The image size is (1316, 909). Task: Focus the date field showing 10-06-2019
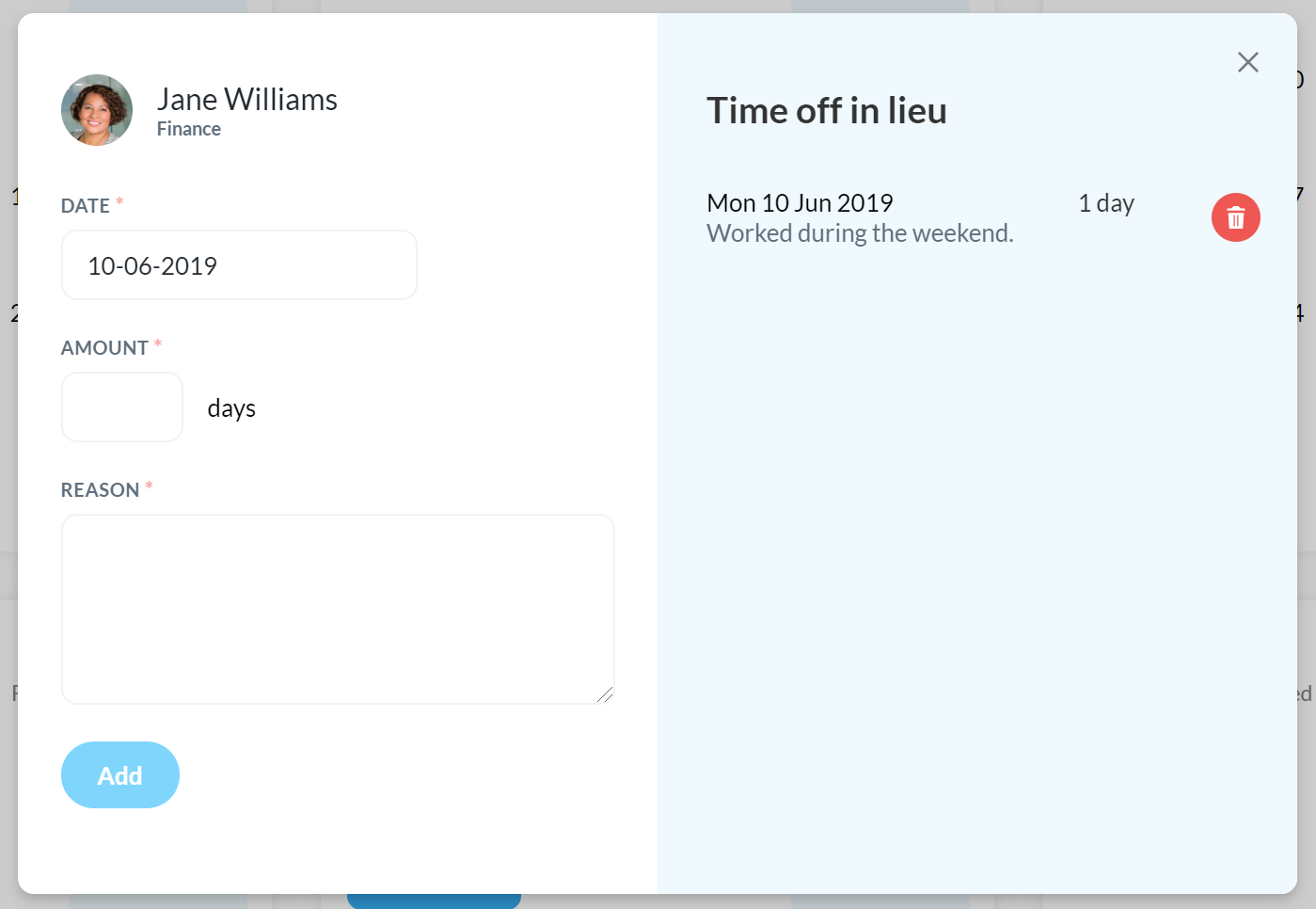pos(239,265)
